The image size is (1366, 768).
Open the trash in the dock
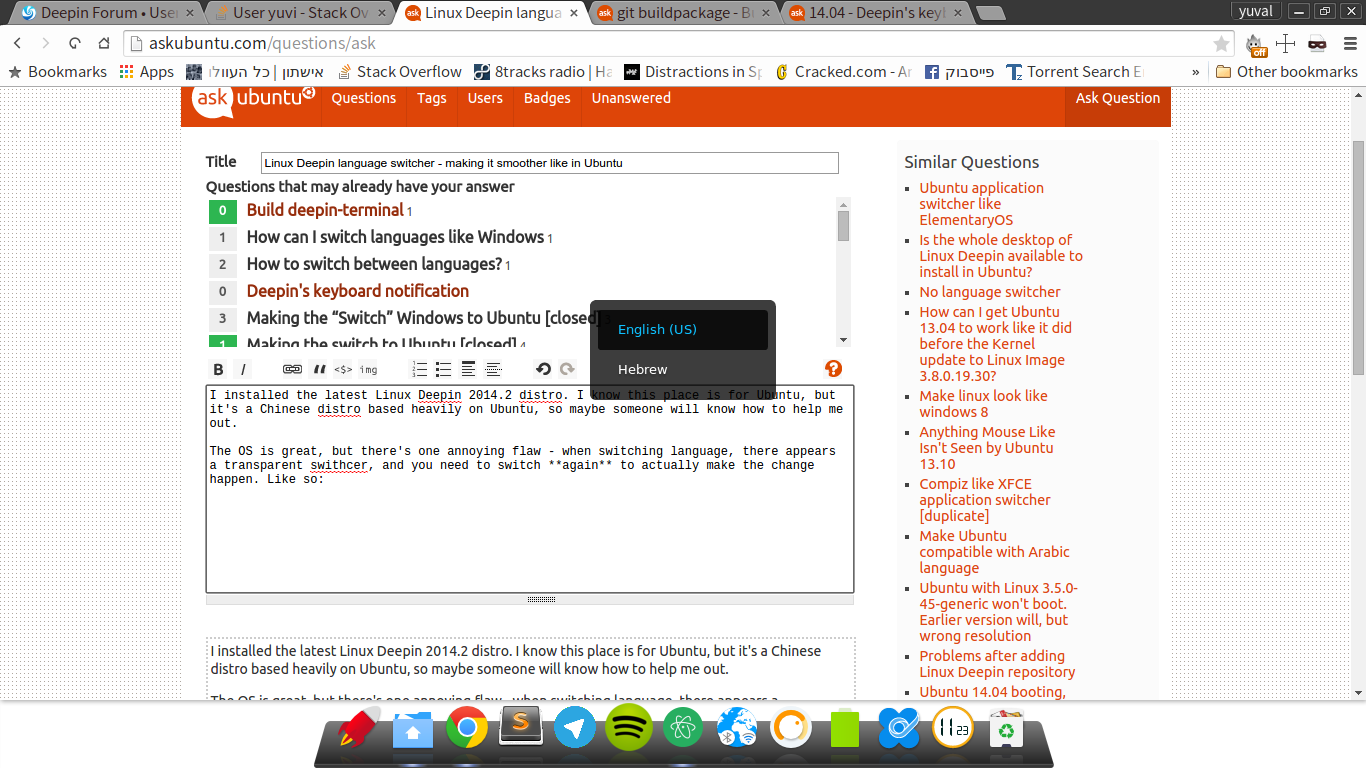1005,729
